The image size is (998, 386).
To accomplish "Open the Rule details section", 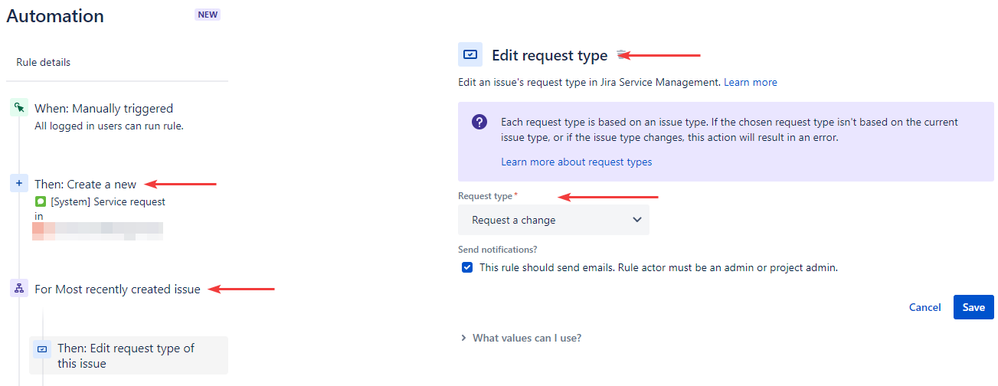I will [x=43, y=62].
